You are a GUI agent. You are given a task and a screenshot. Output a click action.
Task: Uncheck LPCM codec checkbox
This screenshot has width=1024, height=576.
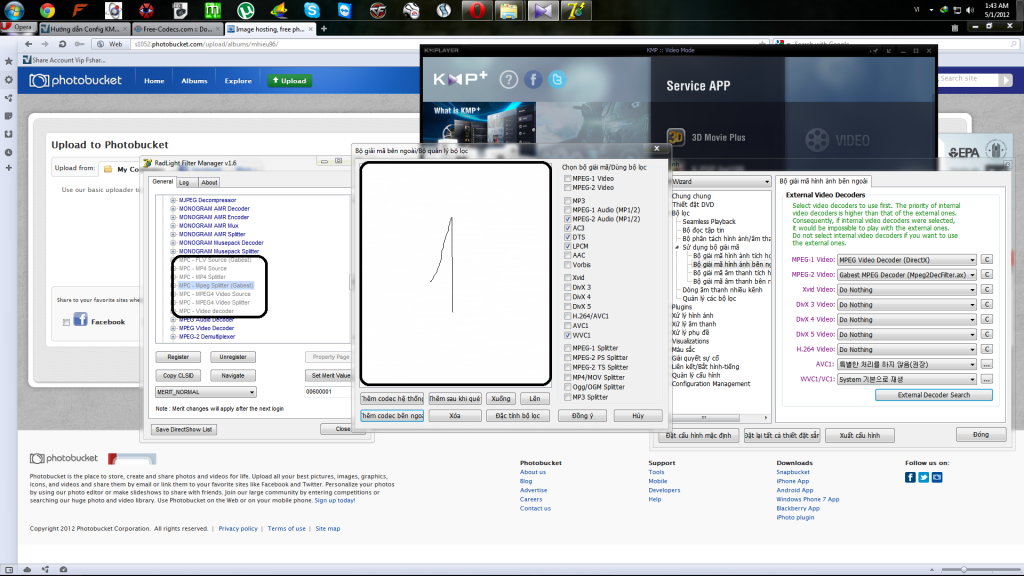tap(568, 246)
